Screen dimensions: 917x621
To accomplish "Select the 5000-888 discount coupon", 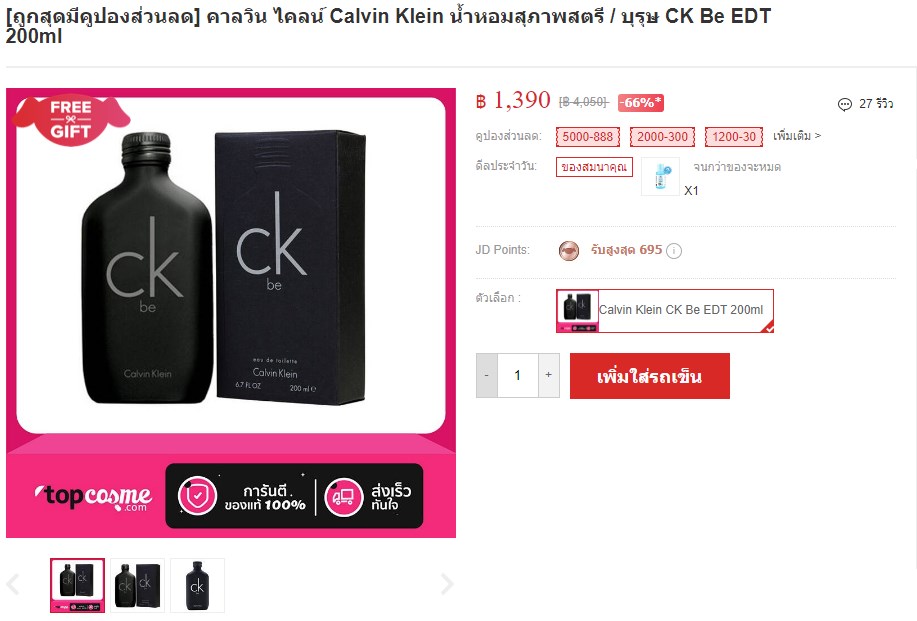I will coord(587,137).
